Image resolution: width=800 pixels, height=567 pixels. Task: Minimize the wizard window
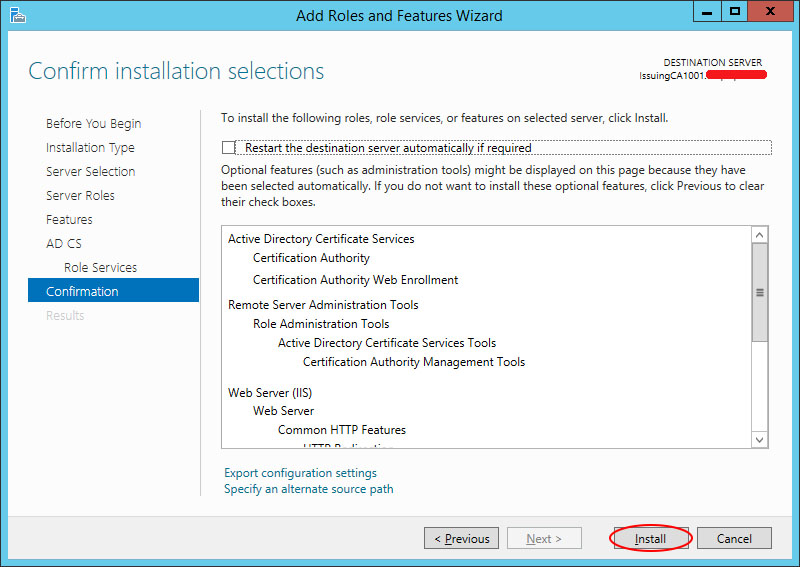click(x=707, y=11)
